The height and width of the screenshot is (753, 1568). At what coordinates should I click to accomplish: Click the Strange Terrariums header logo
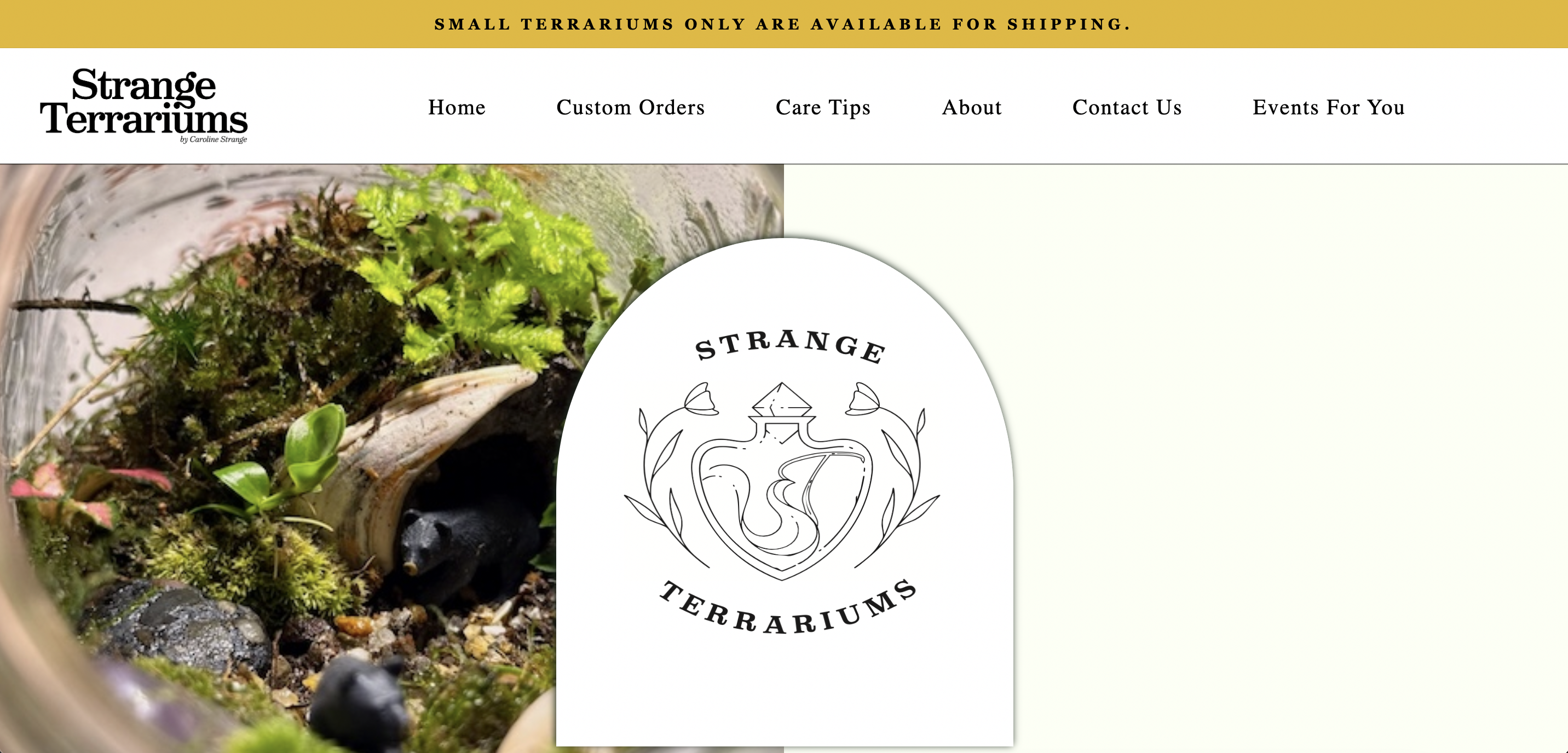[143, 105]
